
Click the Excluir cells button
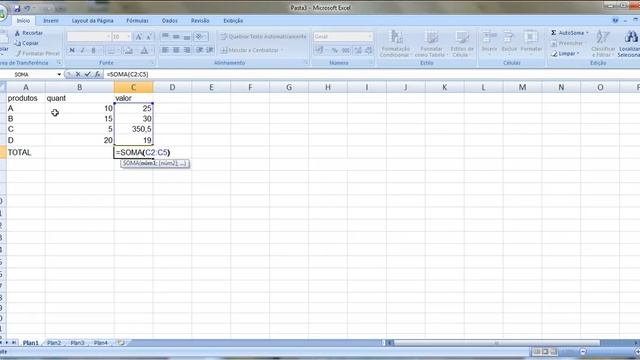pos(509,42)
